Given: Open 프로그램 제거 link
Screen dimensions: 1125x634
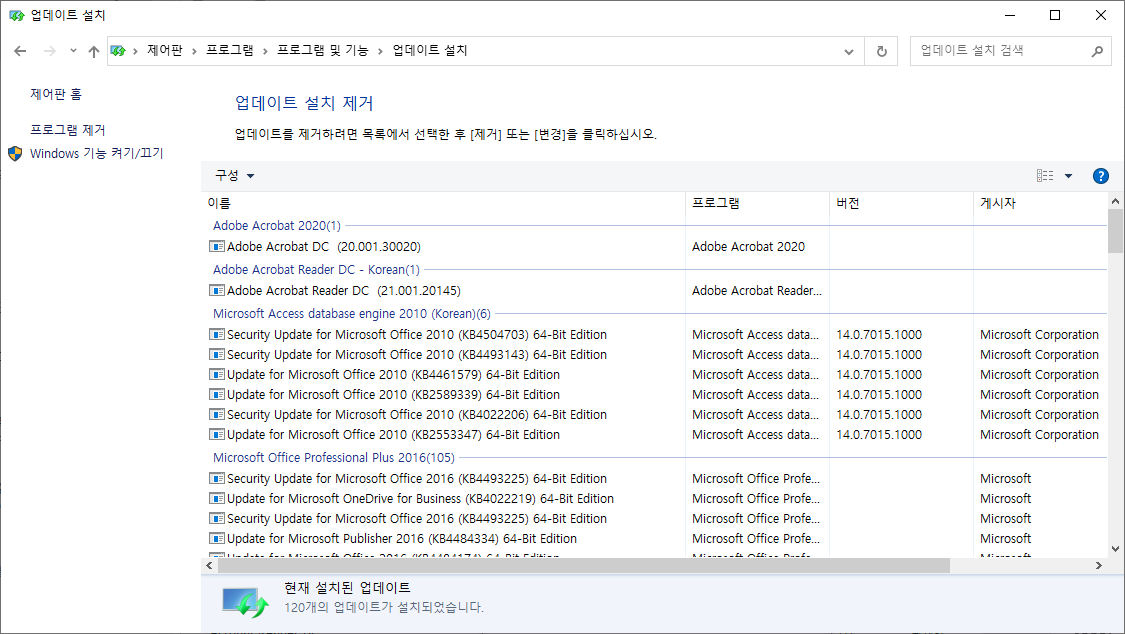Looking at the screenshot, I should click(x=67, y=130).
